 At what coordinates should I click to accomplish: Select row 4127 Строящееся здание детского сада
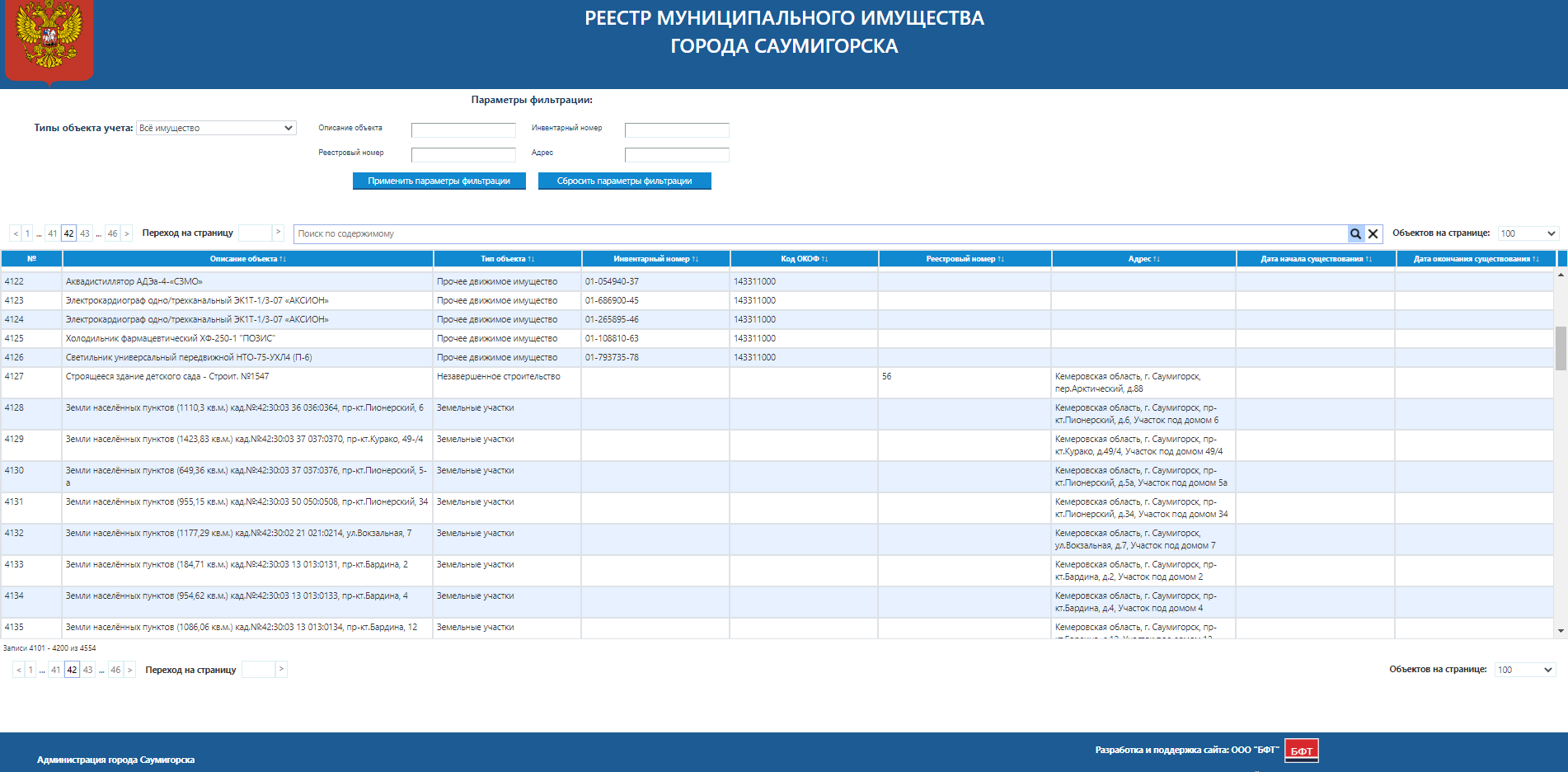click(x=777, y=383)
